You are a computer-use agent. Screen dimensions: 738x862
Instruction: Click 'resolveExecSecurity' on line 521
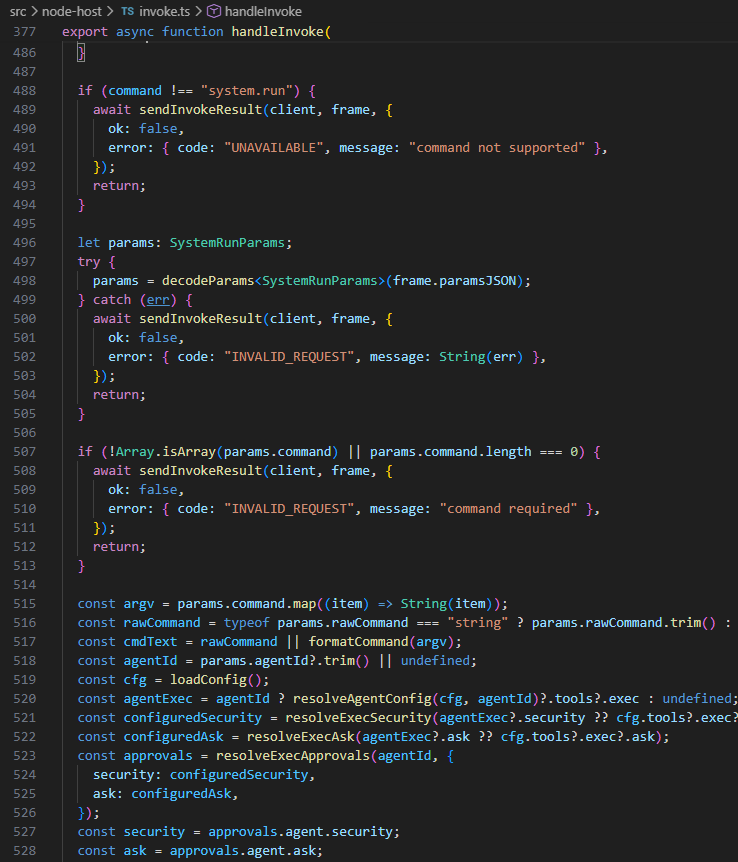358,718
